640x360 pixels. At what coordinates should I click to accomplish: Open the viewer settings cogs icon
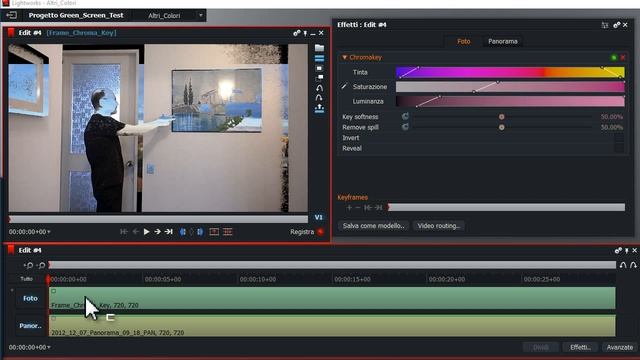[297, 33]
